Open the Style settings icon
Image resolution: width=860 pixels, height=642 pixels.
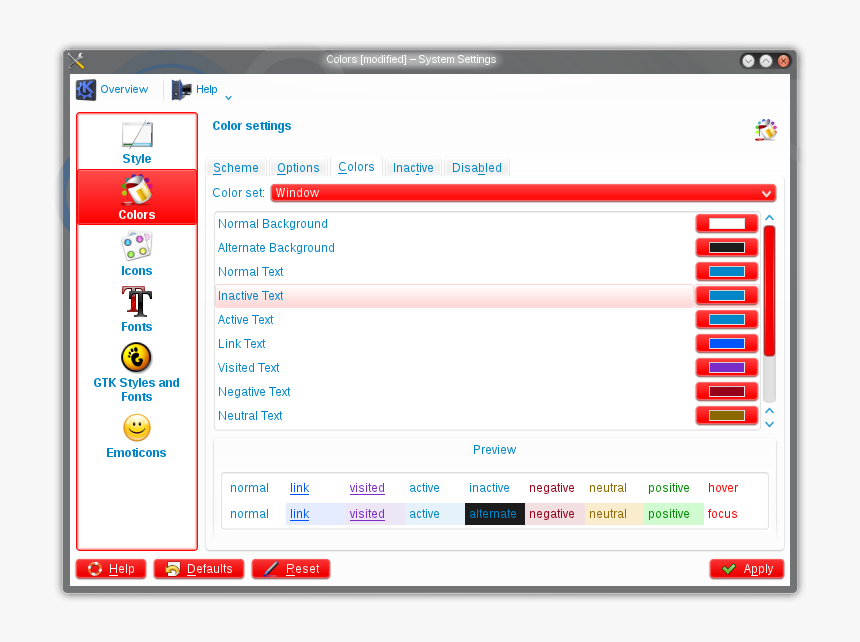click(137, 135)
